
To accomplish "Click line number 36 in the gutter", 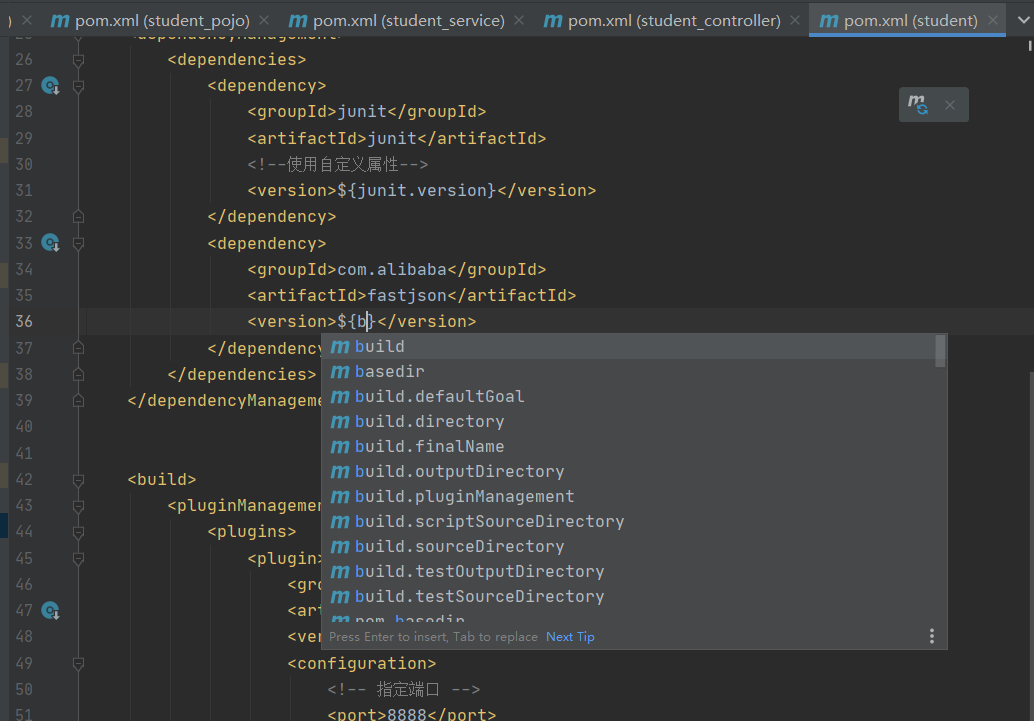I will (x=24, y=322).
